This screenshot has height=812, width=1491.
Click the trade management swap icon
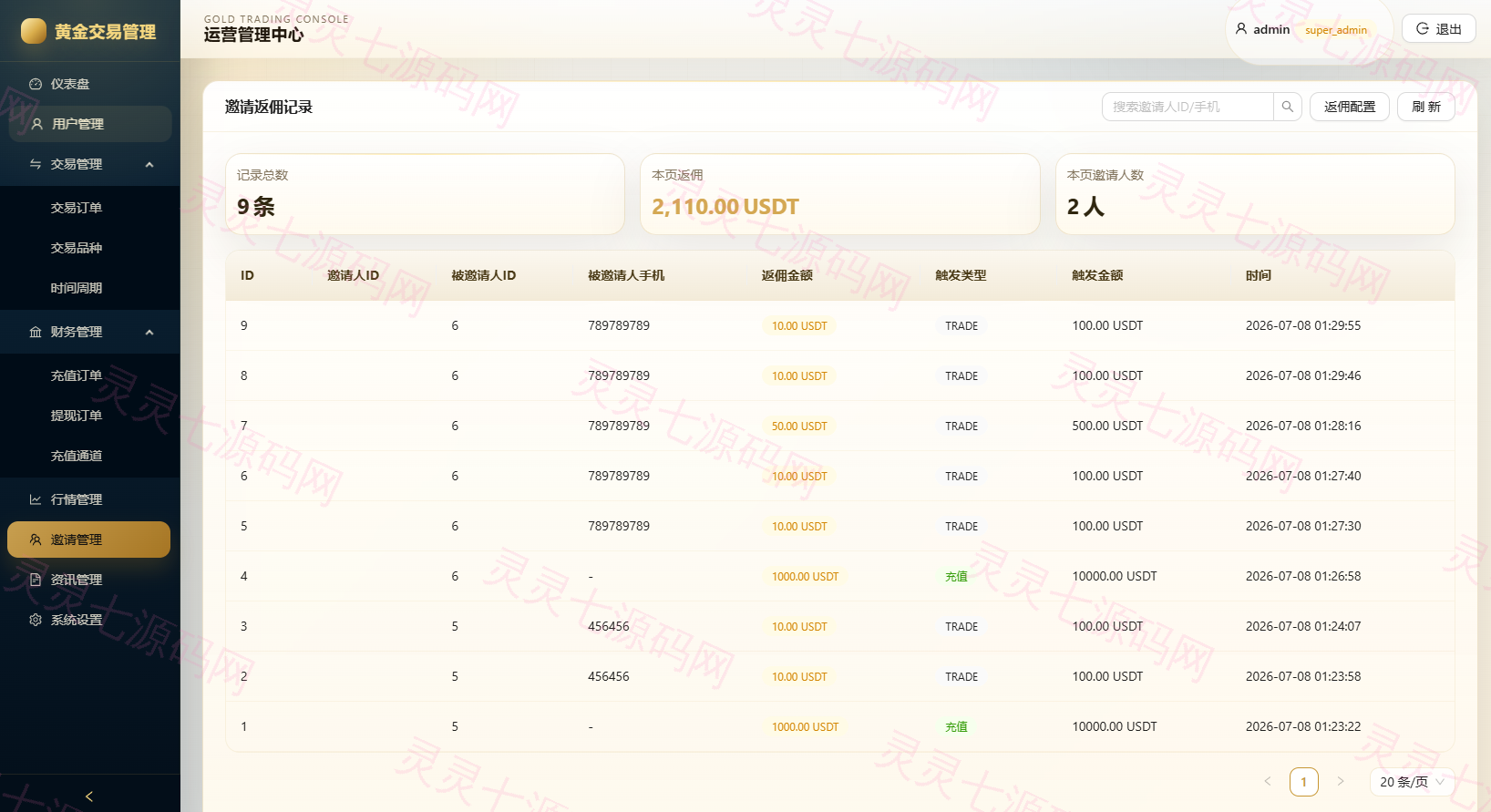point(36,164)
